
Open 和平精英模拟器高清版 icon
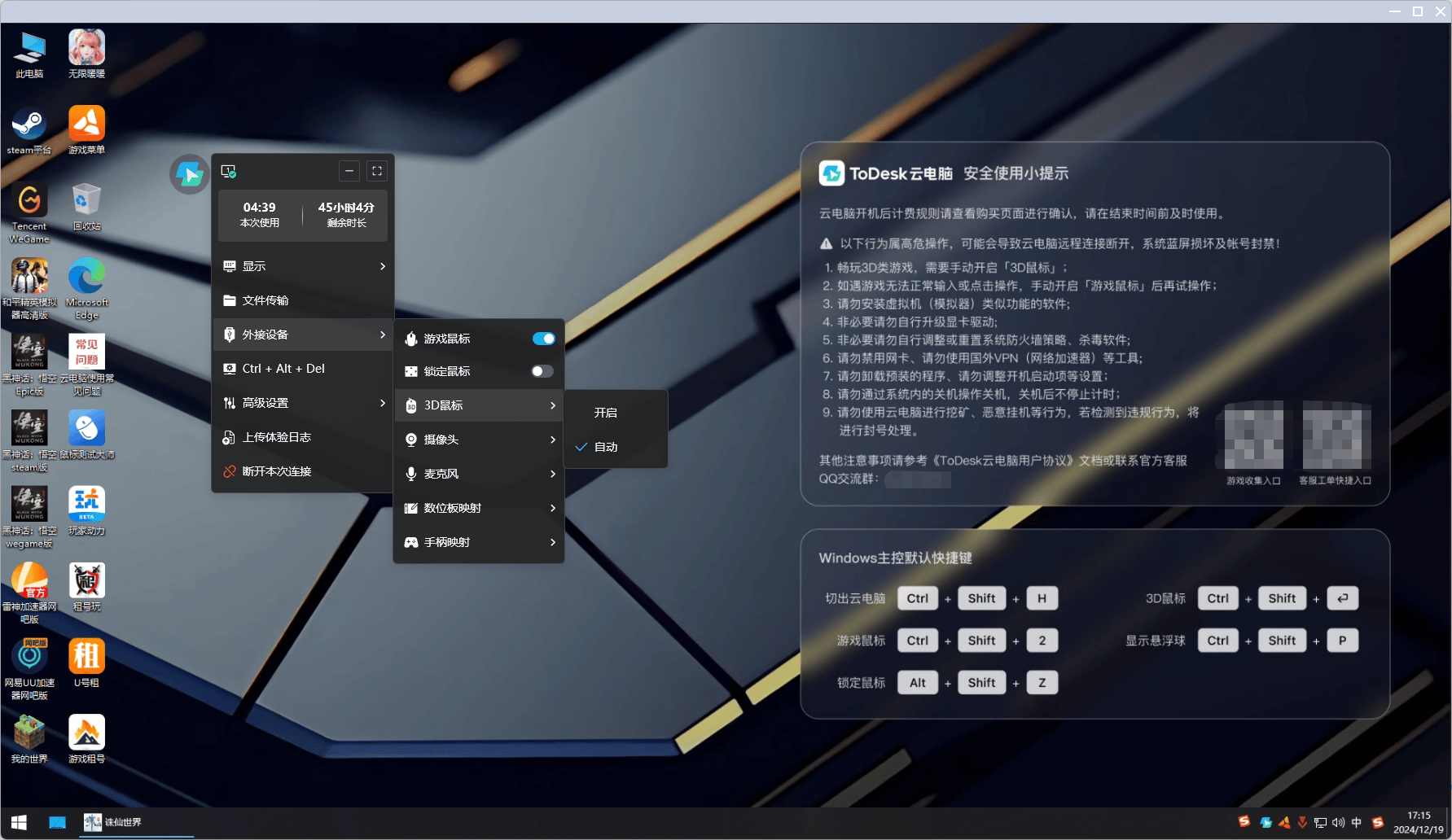tap(29, 289)
